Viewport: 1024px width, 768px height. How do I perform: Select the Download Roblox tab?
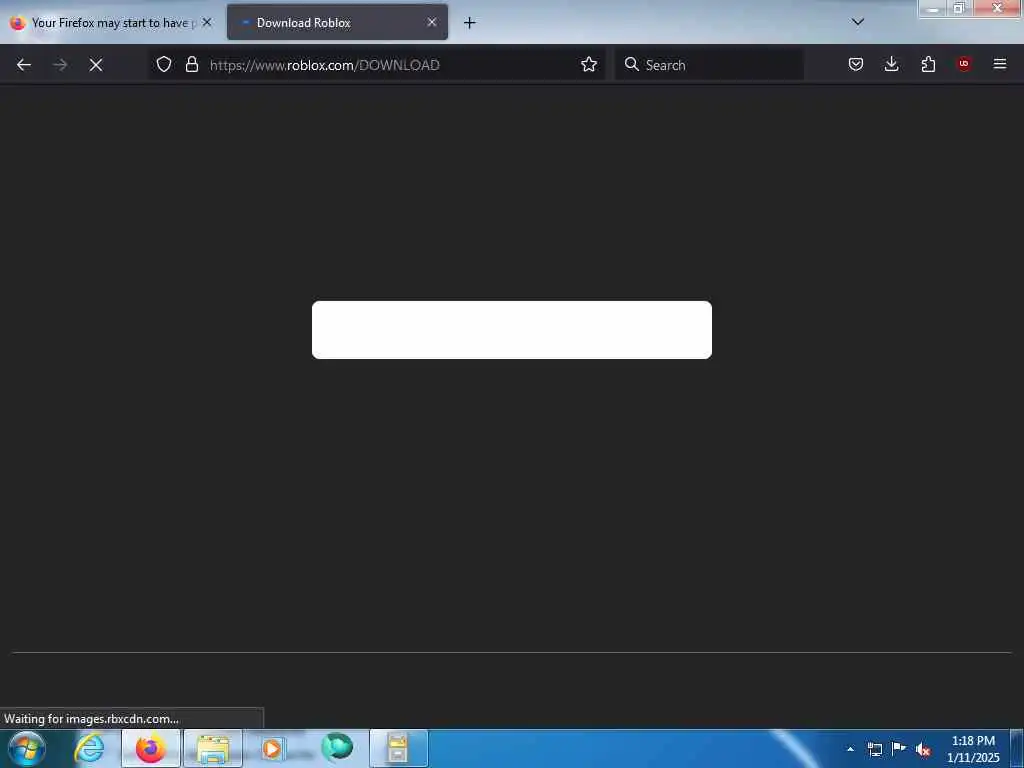337,23
